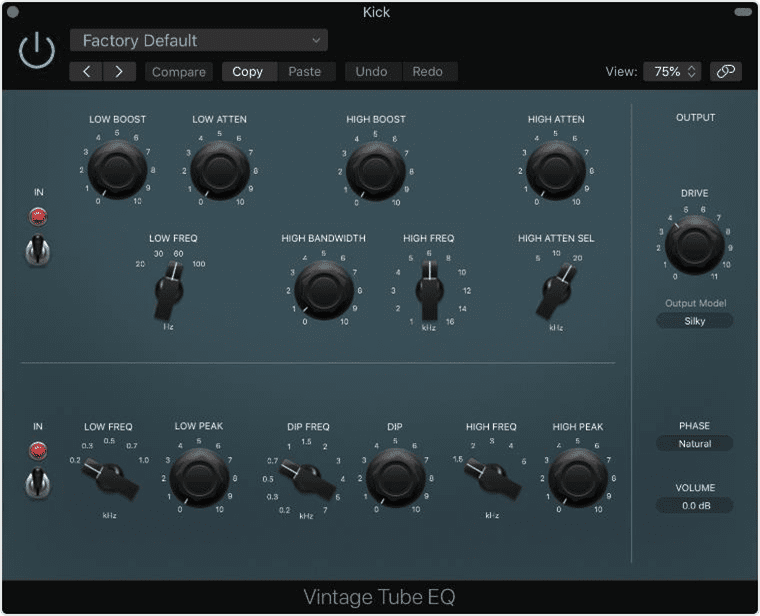
Task: Open the Output Model Silky menu
Action: [x=695, y=321]
